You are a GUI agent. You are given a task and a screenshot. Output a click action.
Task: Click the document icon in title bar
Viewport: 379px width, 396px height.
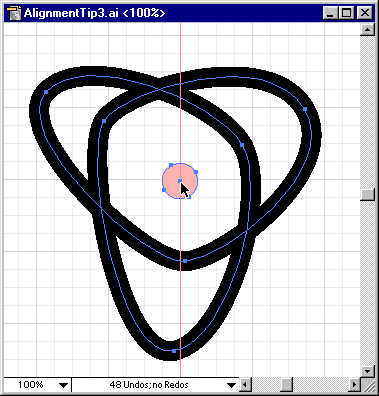click(x=14, y=13)
